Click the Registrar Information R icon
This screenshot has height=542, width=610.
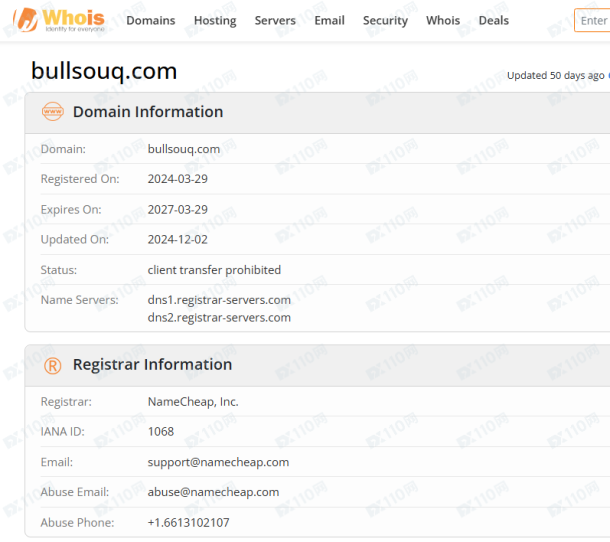[x=53, y=366]
